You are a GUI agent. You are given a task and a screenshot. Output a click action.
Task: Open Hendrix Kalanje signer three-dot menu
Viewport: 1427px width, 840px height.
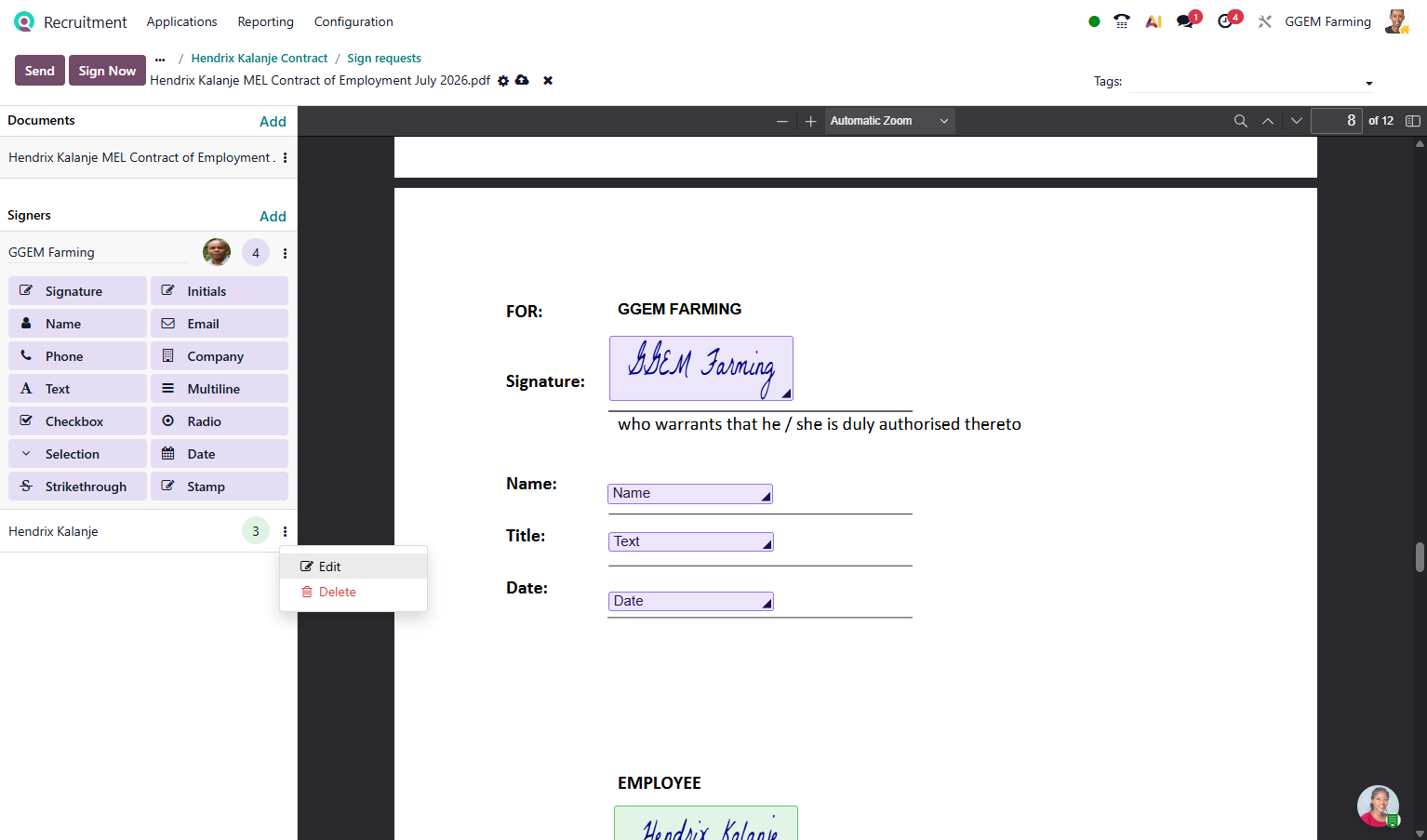click(285, 532)
